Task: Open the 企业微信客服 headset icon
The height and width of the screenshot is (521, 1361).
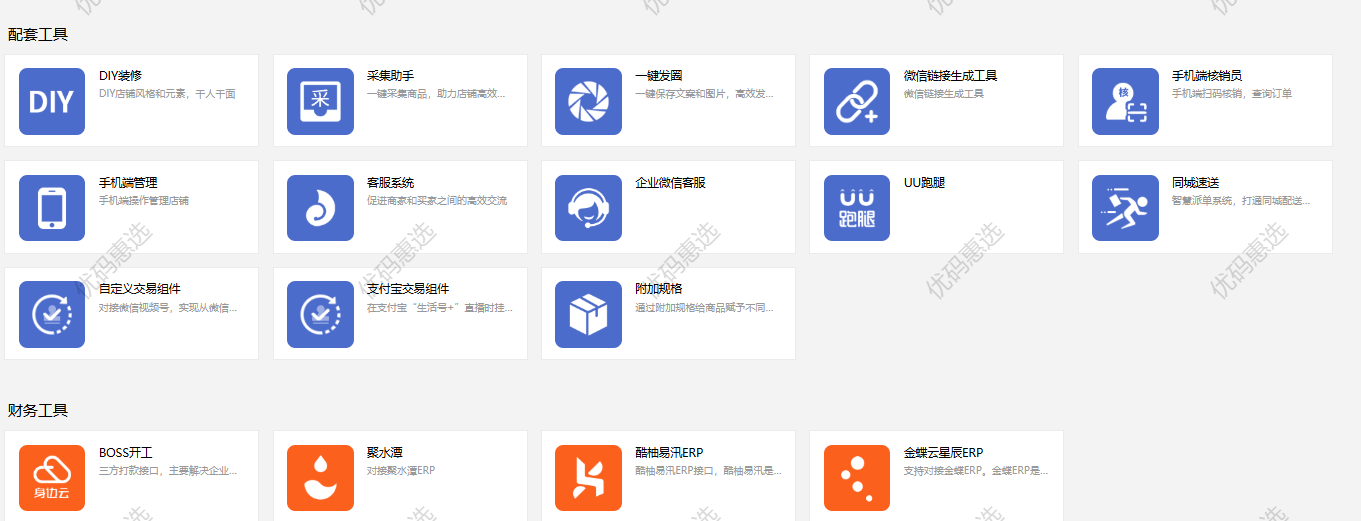Action: click(588, 208)
